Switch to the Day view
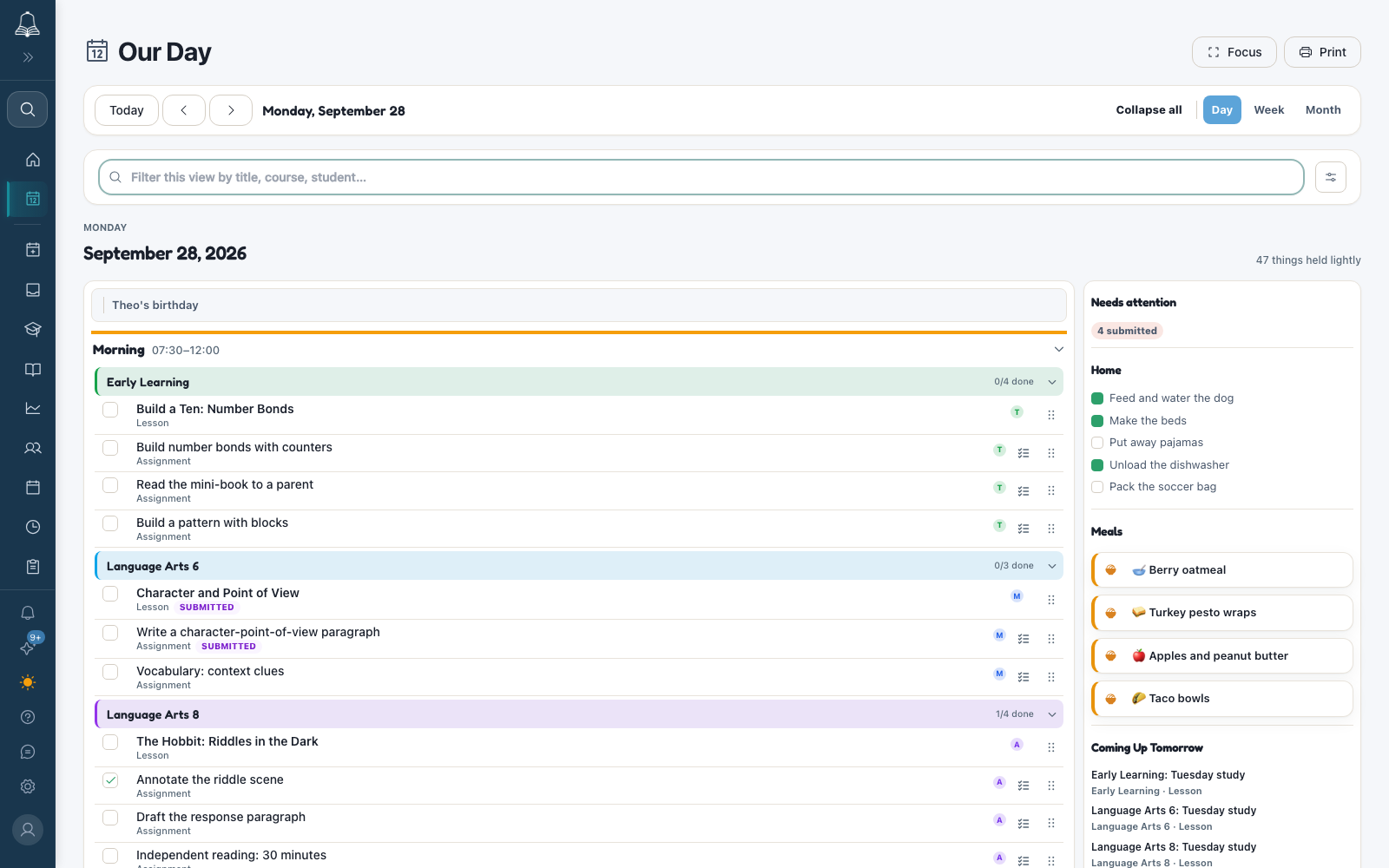Screen dimensions: 1389x868 1222,110
